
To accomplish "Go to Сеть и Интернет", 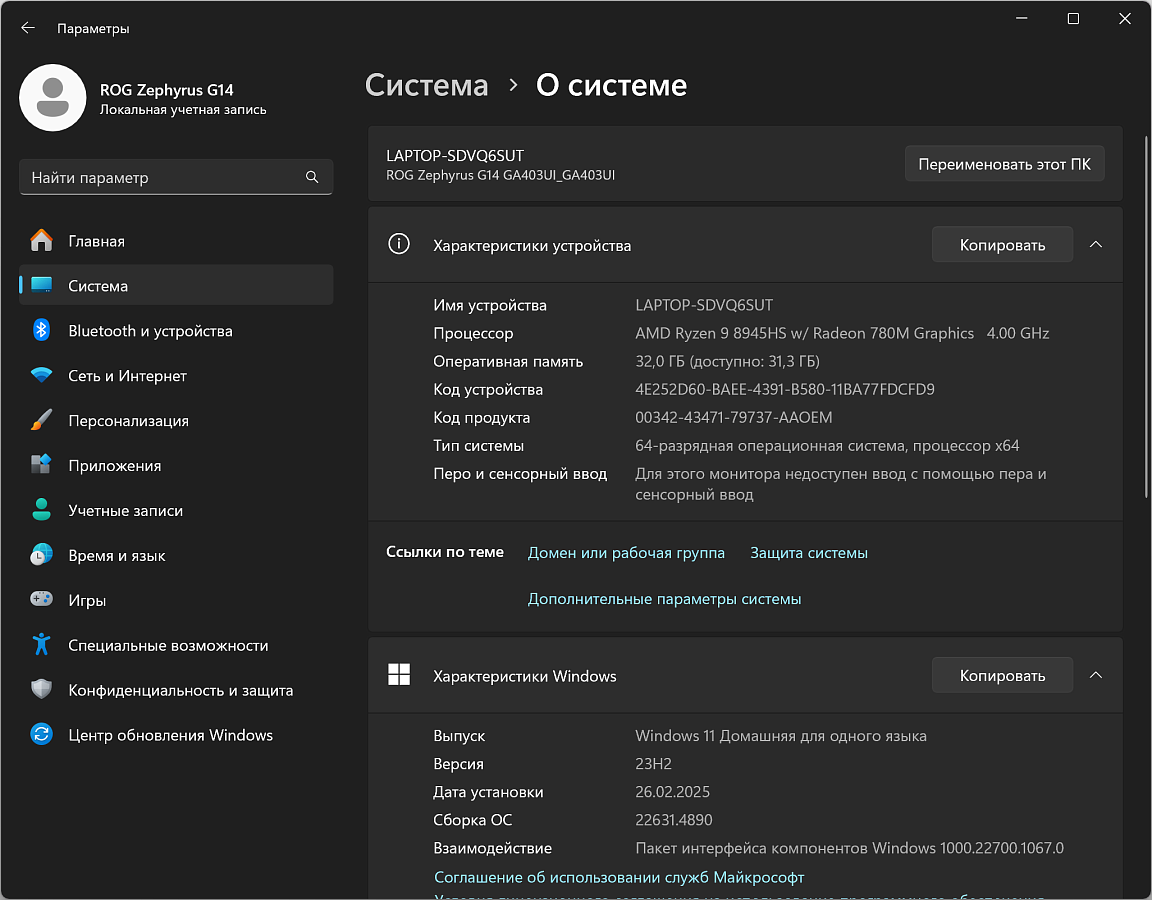I will [176, 375].
